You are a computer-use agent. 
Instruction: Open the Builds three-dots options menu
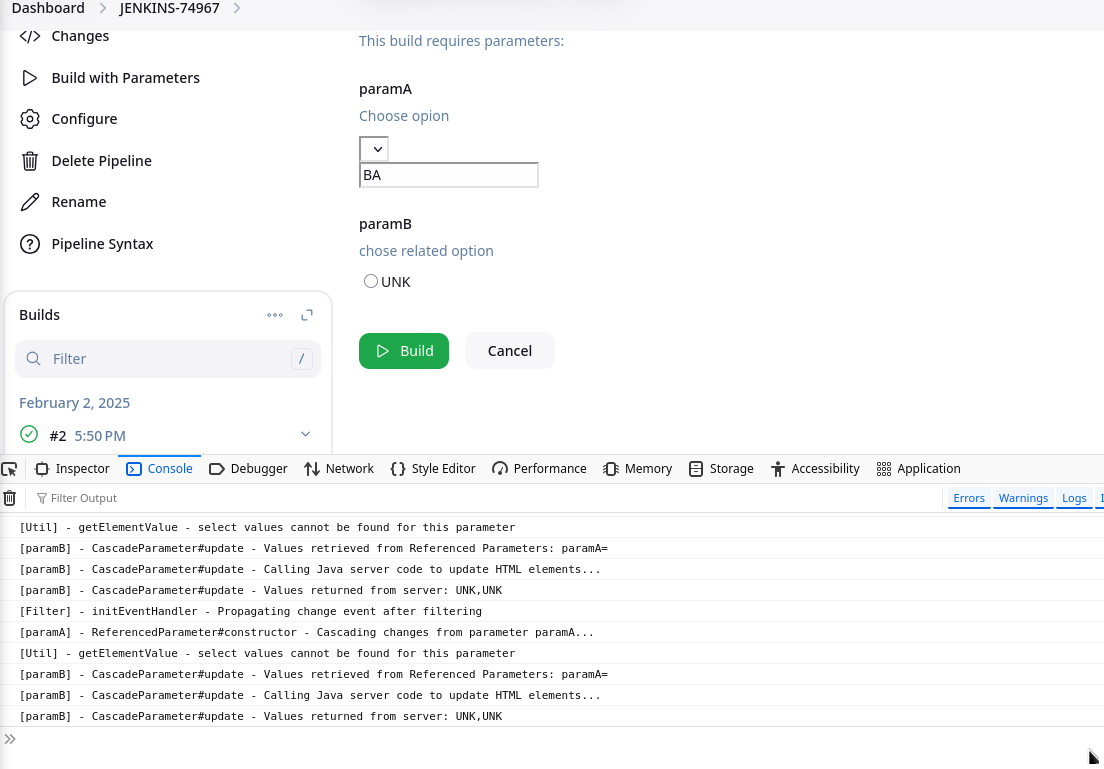[275, 315]
